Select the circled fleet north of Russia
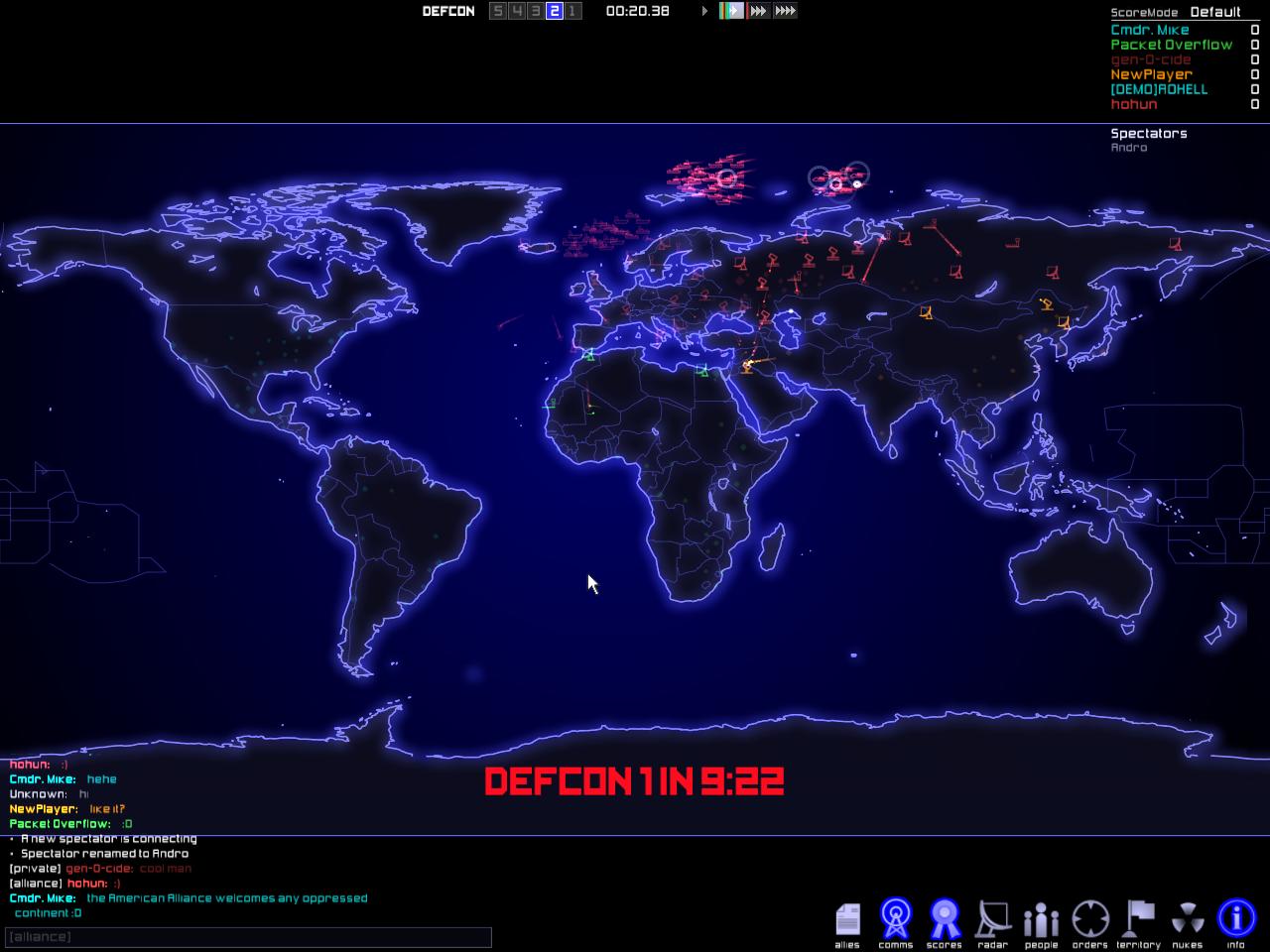The width and height of the screenshot is (1270, 952). (x=838, y=179)
